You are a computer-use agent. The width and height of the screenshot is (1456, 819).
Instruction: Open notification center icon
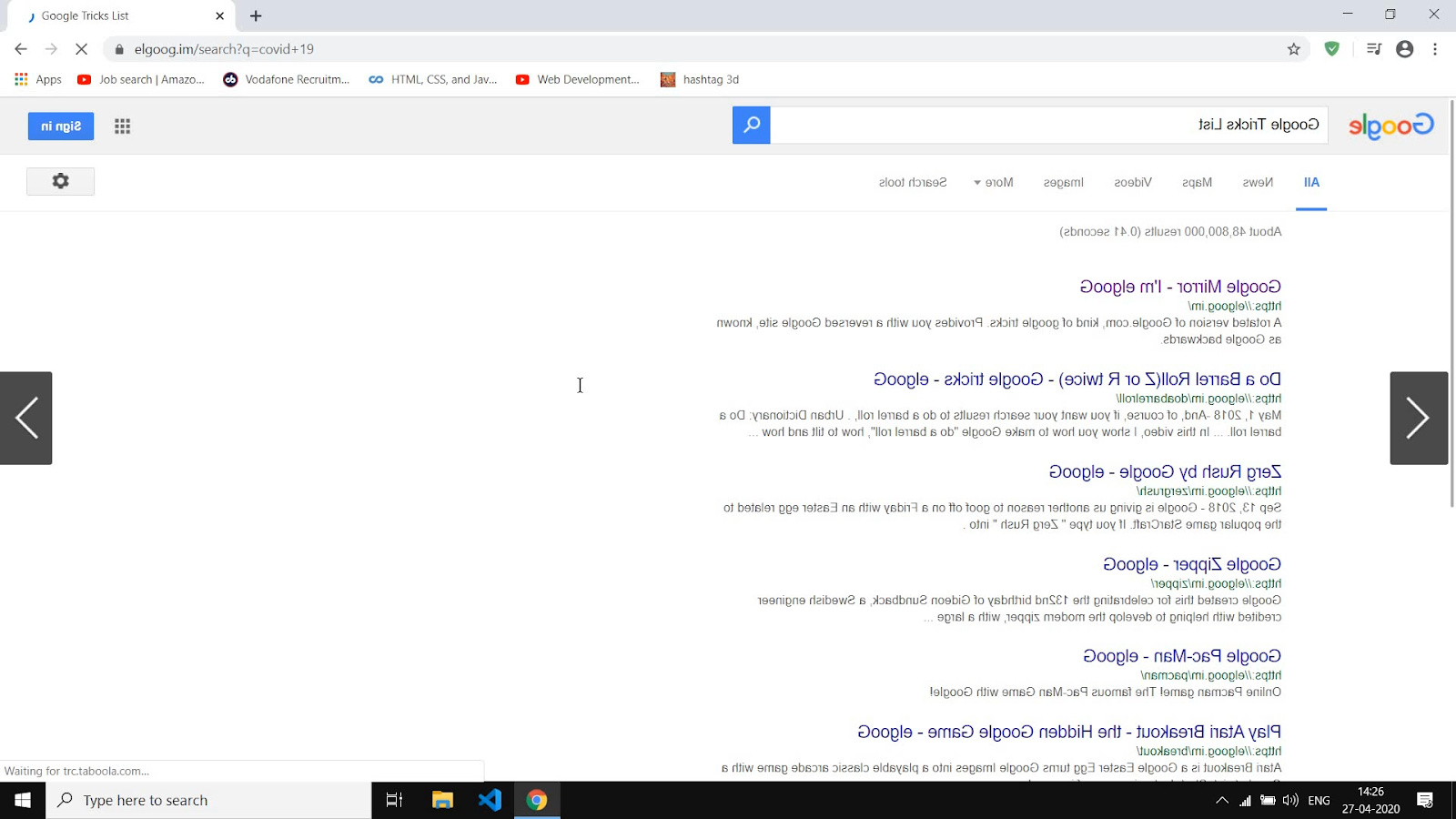click(1425, 801)
